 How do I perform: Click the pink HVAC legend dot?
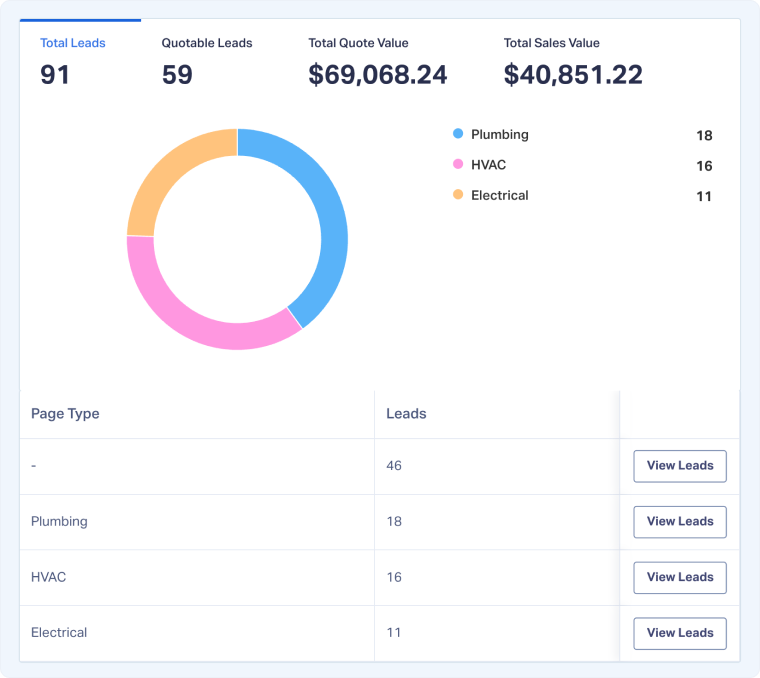point(458,165)
